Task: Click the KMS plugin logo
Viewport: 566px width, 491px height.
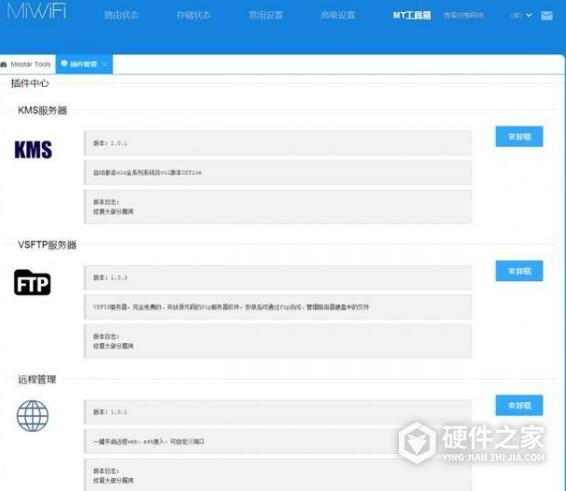Action: (33, 149)
